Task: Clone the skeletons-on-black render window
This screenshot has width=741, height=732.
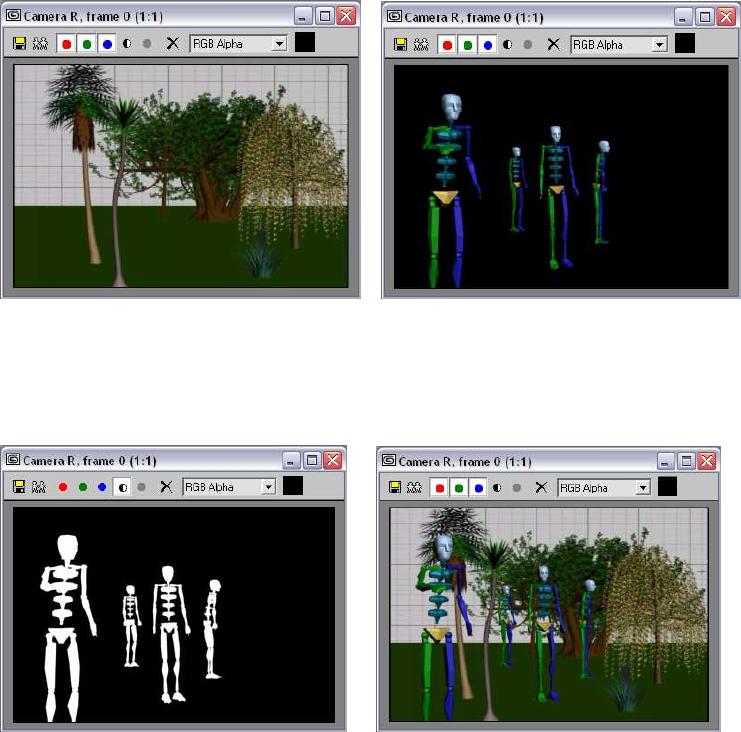Action: tap(421, 45)
